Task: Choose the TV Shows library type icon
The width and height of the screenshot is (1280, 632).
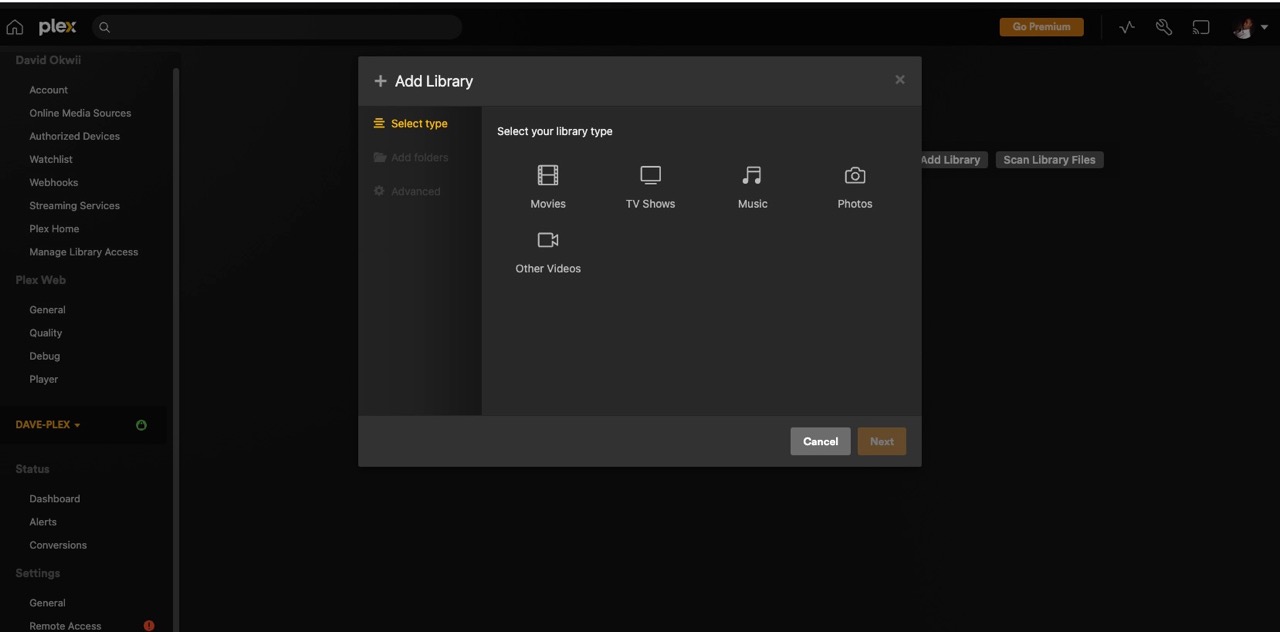Action: pyautogui.click(x=651, y=176)
